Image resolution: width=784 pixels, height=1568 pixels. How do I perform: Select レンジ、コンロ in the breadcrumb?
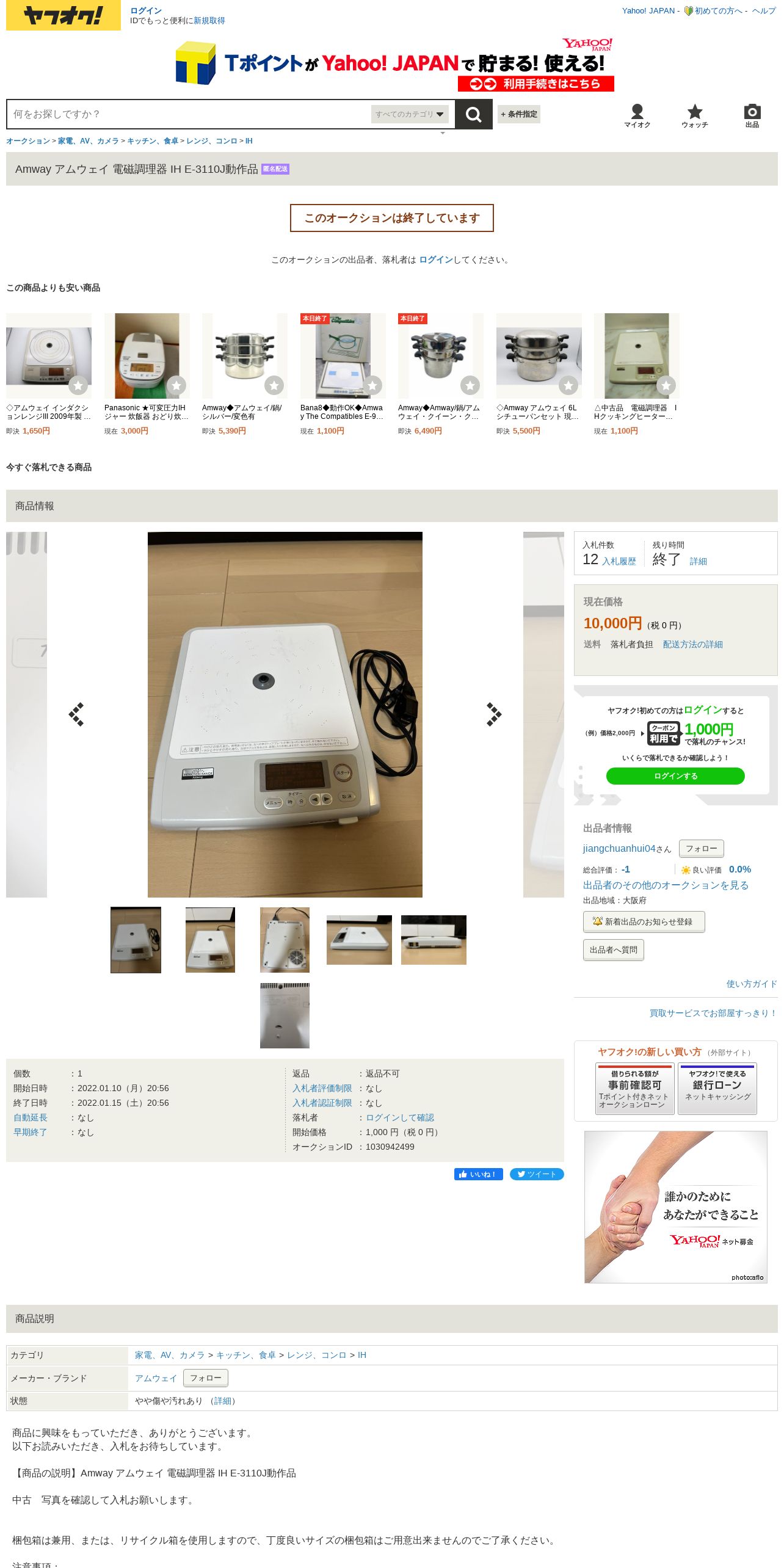[x=212, y=141]
